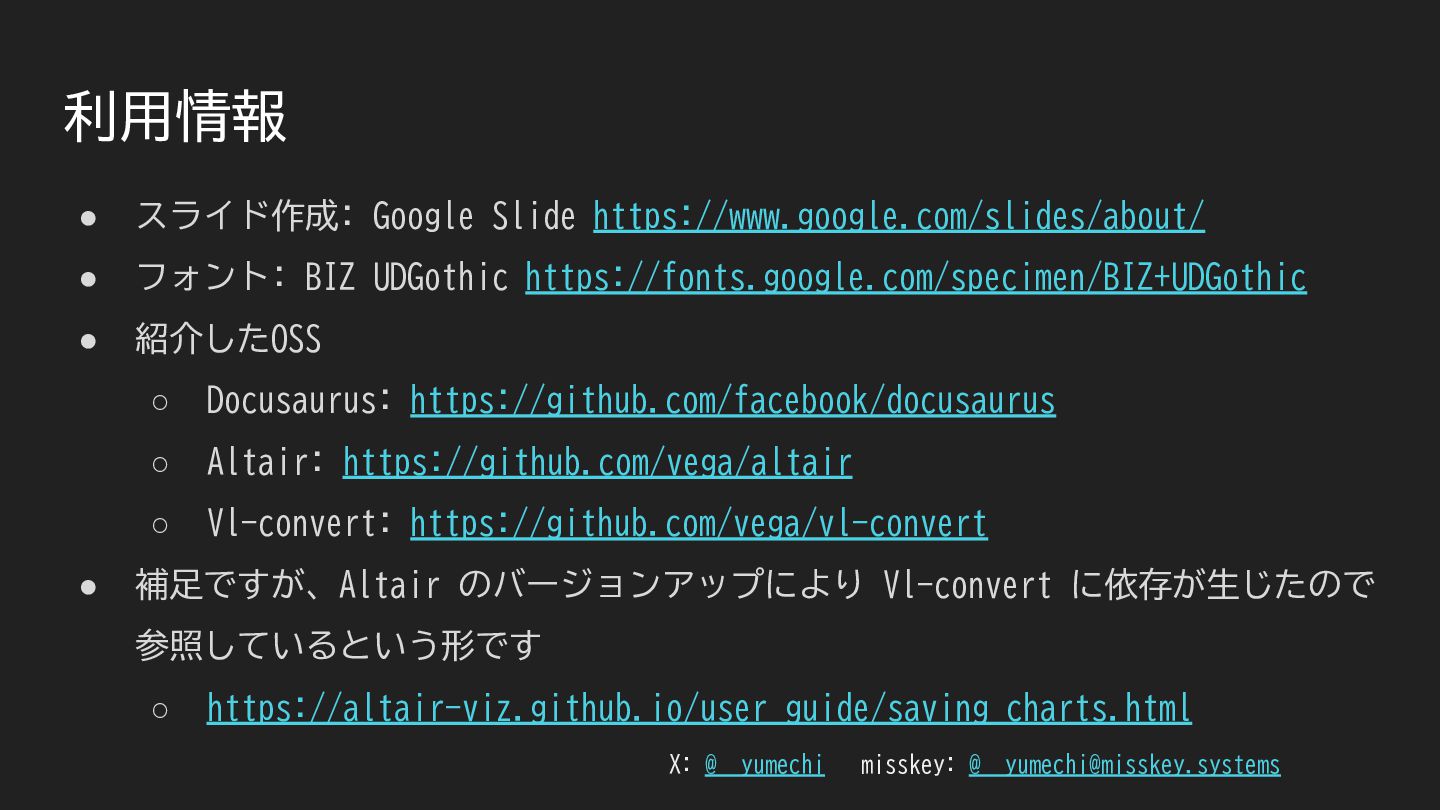The height and width of the screenshot is (810, 1440).
Task: Click the filled bullet beside 紹介したOSS
Action: coord(88,340)
